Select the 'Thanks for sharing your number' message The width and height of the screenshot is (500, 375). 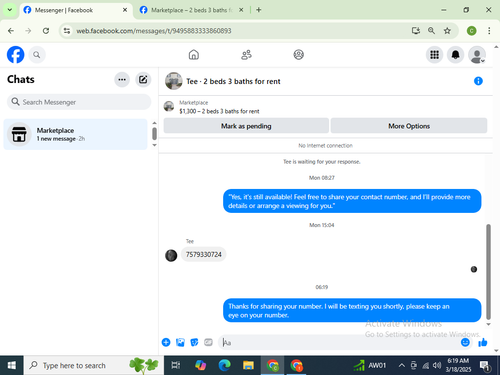click(352, 310)
